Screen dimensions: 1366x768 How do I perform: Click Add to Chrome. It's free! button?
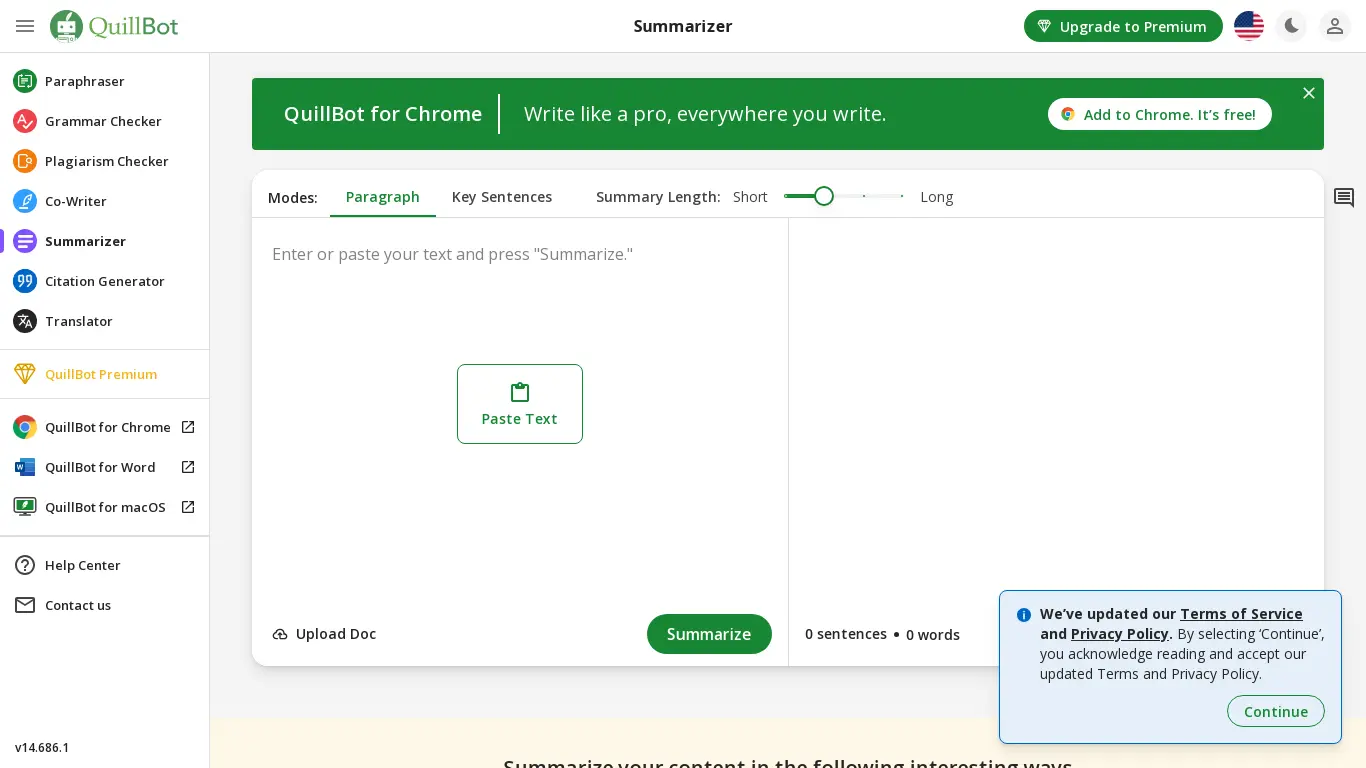[1160, 114]
